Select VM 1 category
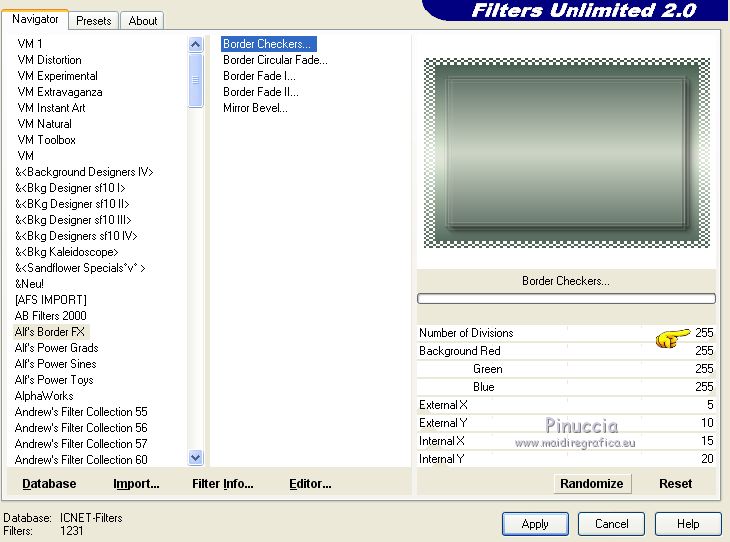The width and height of the screenshot is (730, 542). (x=30, y=44)
